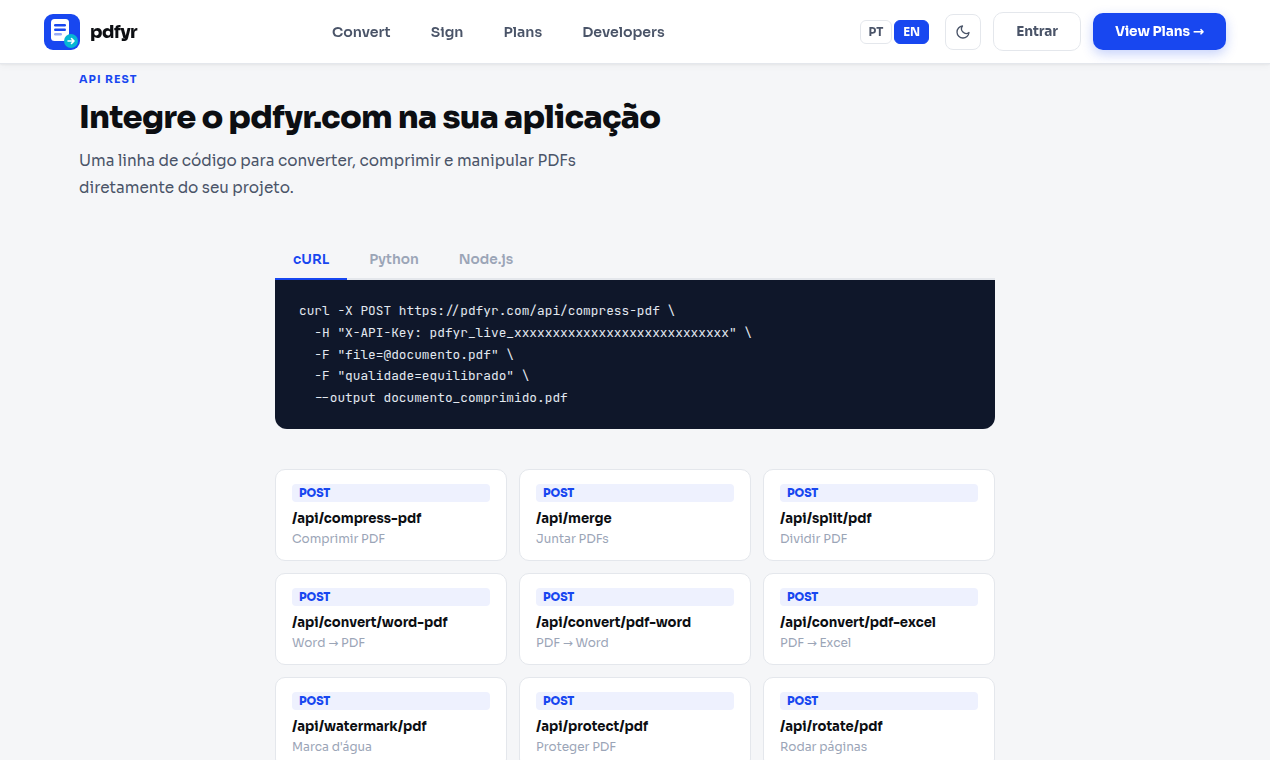Click POST badge on merge card
1270x760 pixels.
click(635, 493)
